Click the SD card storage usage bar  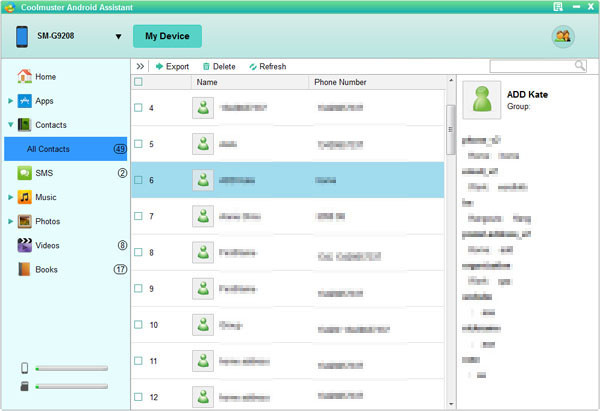[x=72, y=387]
